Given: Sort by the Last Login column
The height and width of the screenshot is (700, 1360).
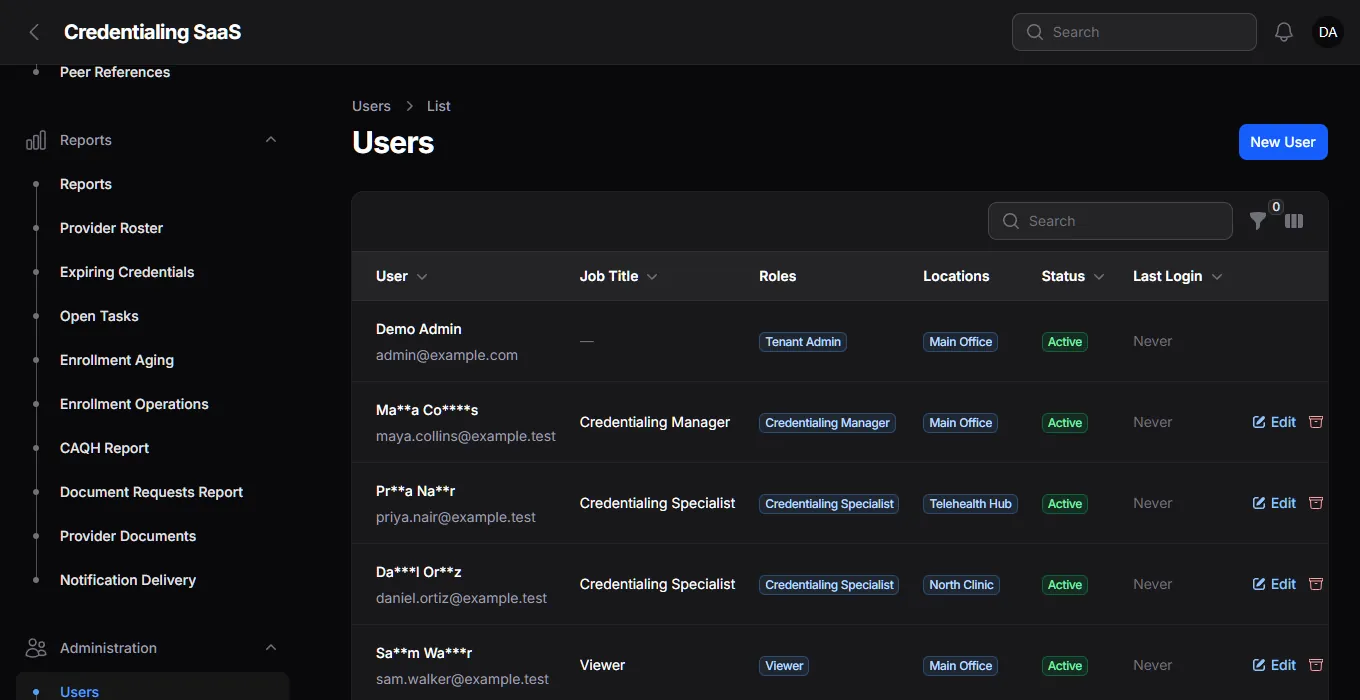Looking at the screenshot, I should pyautogui.click(x=1177, y=276).
